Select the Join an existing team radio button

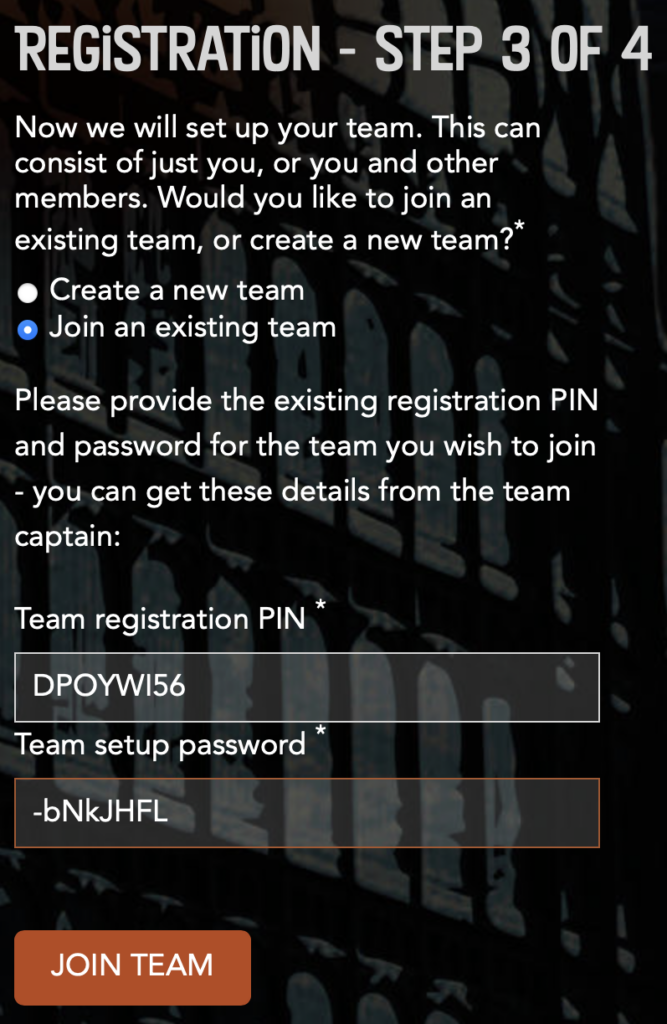27,330
